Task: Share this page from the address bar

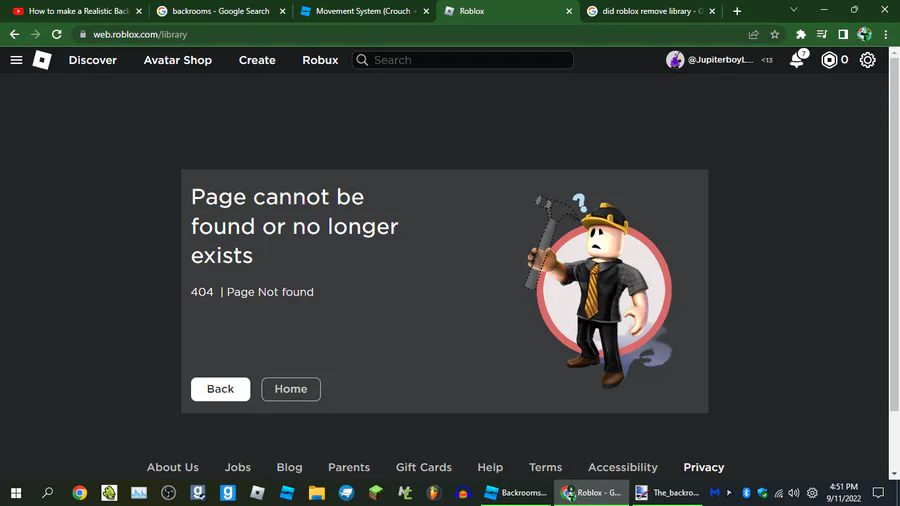Action: [x=754, y=34]
